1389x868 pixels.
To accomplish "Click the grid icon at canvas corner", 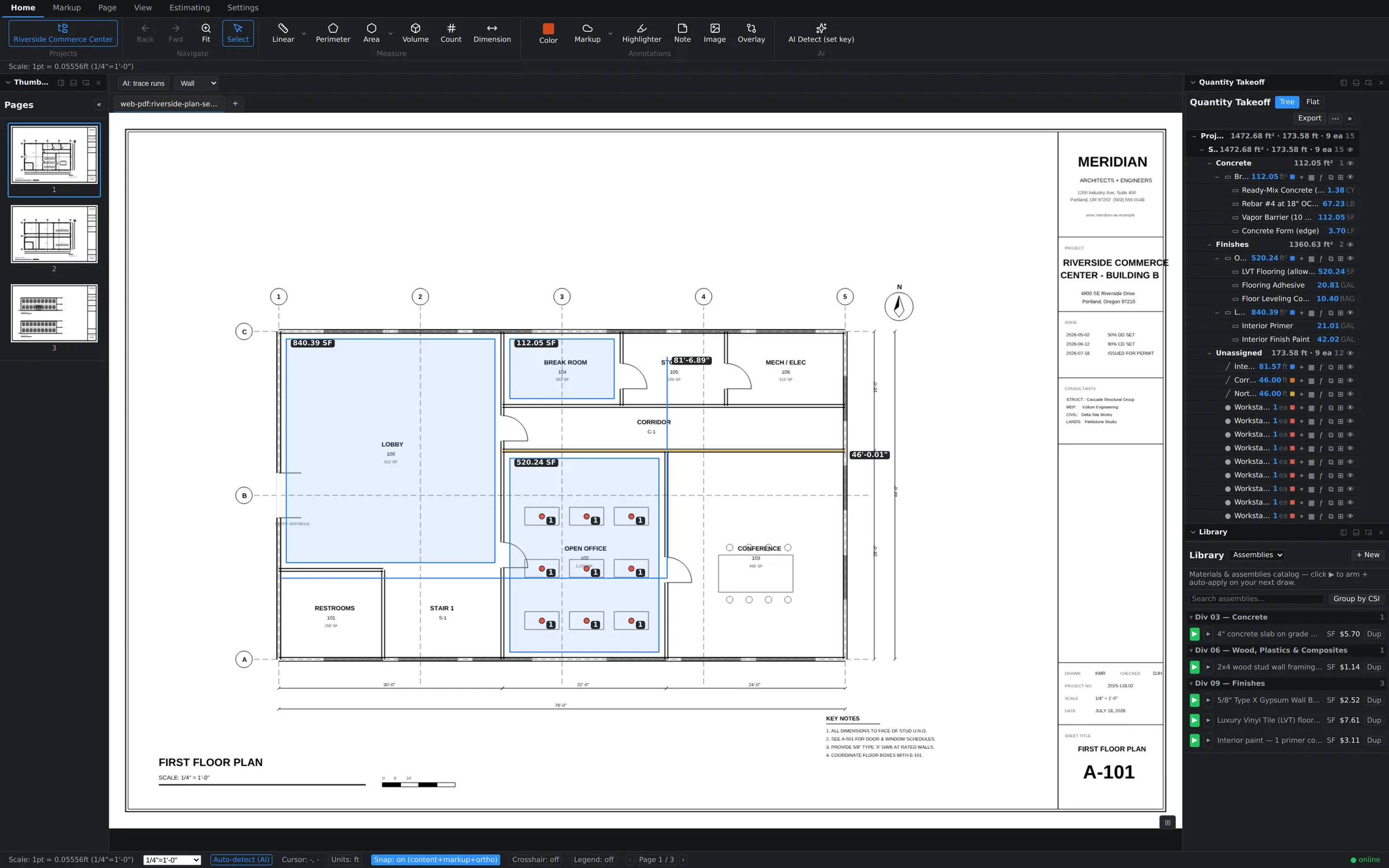I will click(1167, 822).
